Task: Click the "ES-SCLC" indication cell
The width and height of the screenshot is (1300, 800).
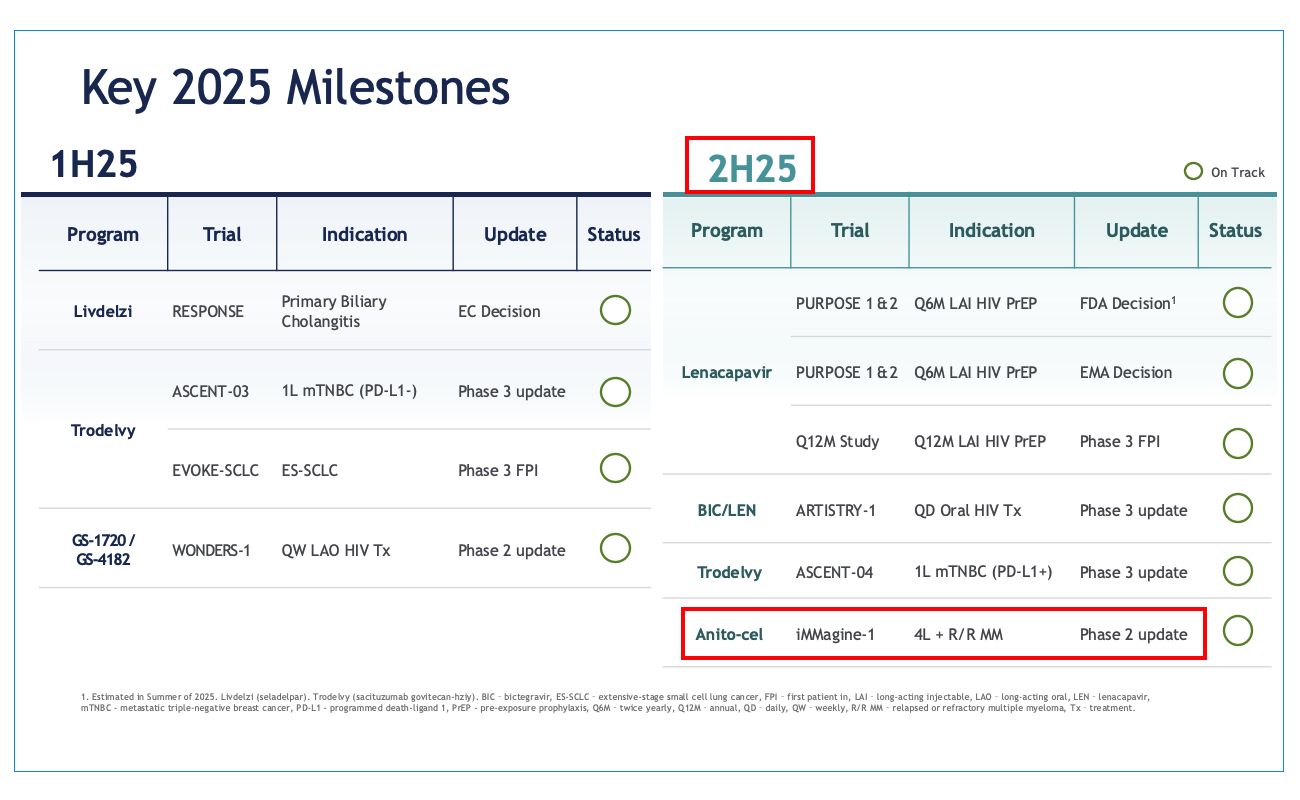Action: 310,470
